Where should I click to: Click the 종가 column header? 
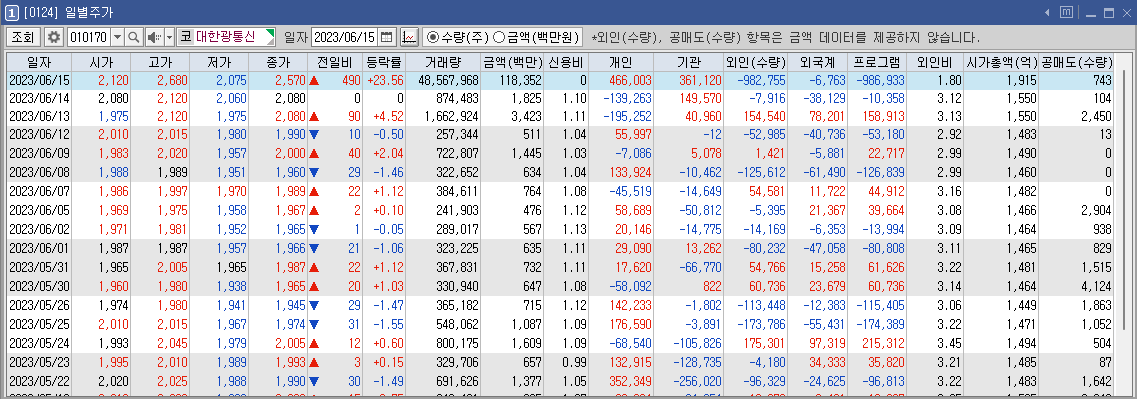(x=278, y=62)
